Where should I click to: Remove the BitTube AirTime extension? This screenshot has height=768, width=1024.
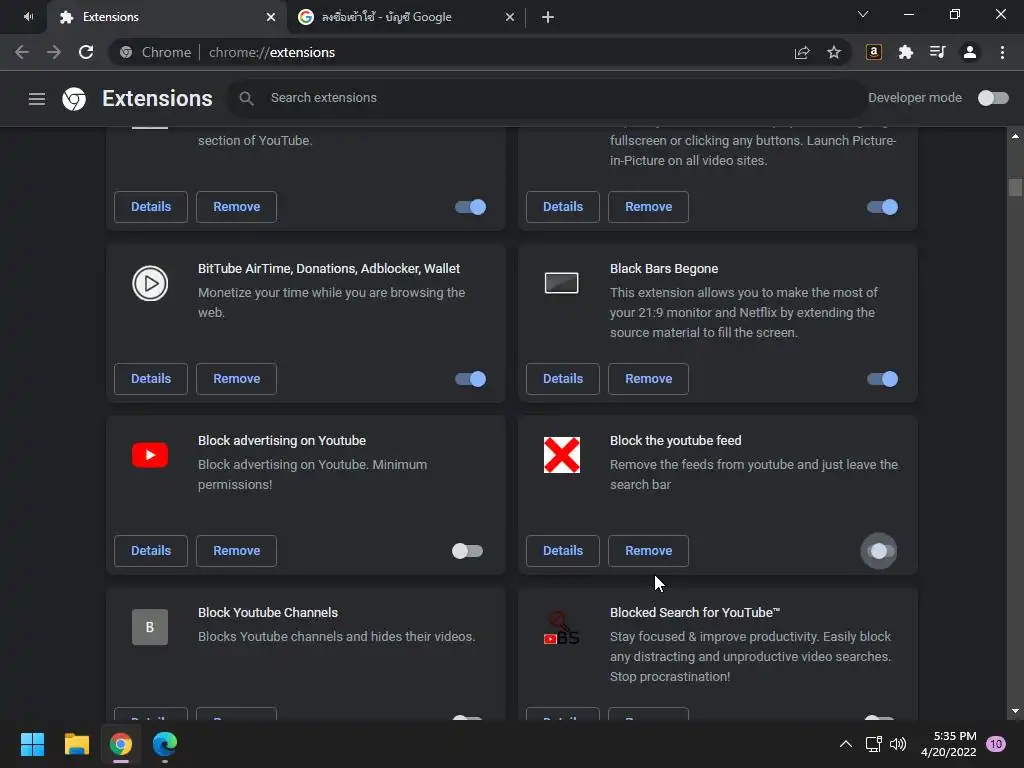point(236,379)
